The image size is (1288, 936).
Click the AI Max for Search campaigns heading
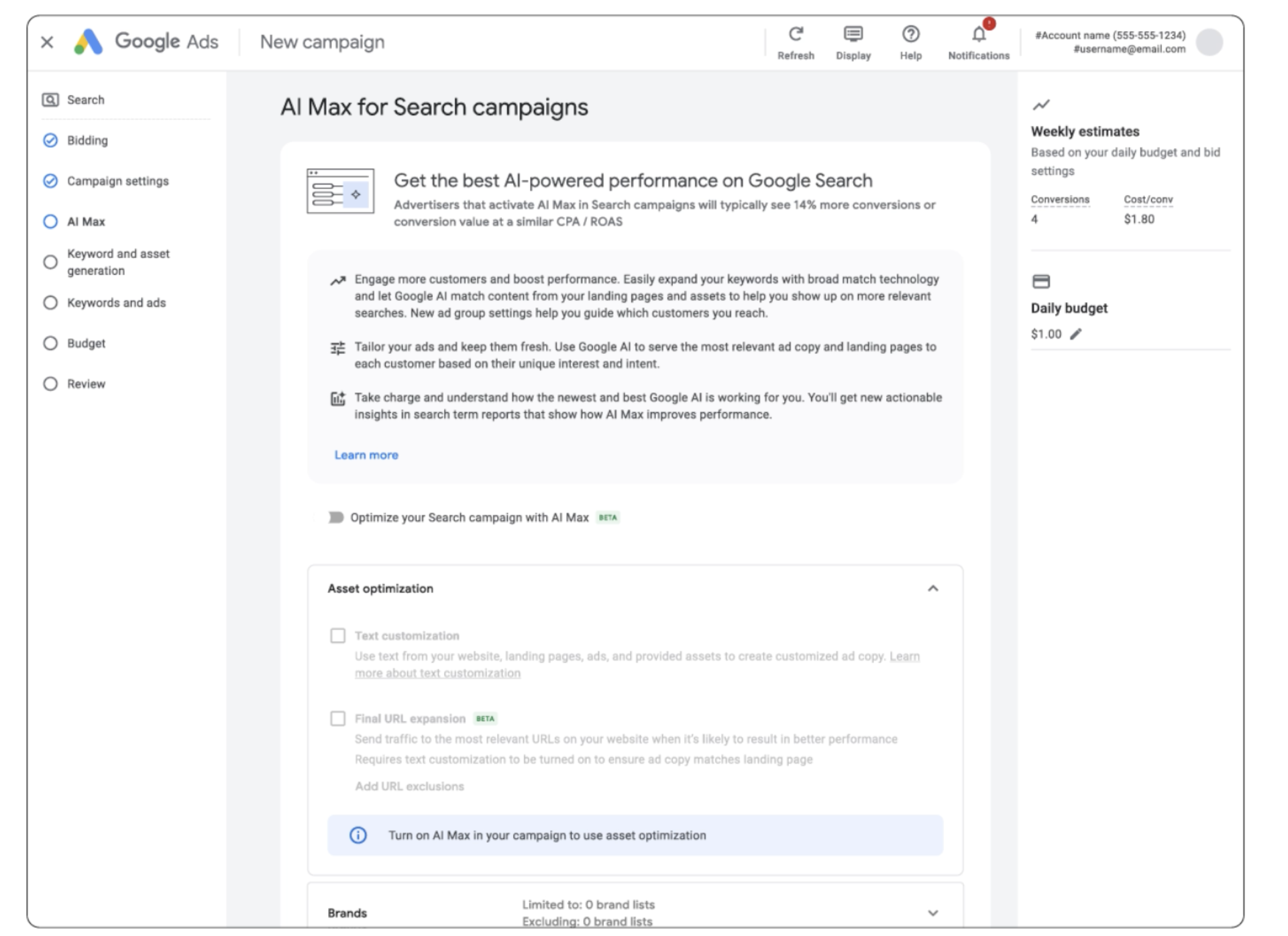point(434,107)
